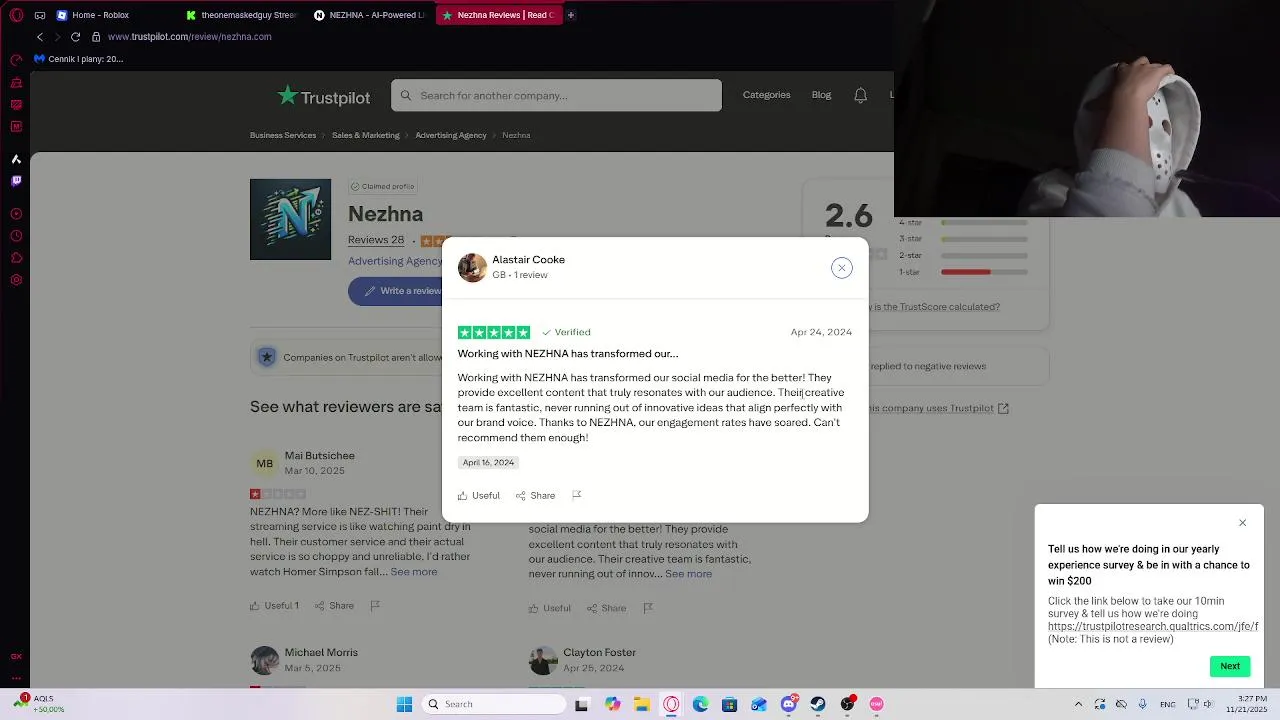The height and width of the screenshot is (720, 1280).
Task: Go to Sales & Marketing breadcrumb
Action: [365, 135]
